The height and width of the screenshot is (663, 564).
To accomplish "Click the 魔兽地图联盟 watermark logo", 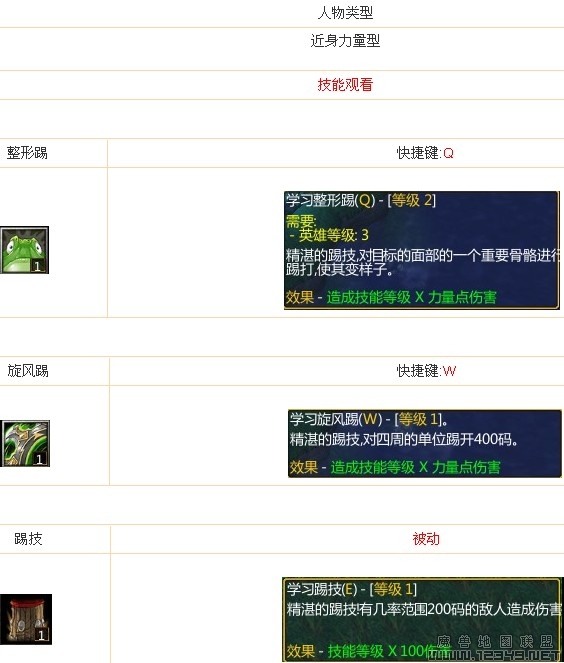I will 495,648.
